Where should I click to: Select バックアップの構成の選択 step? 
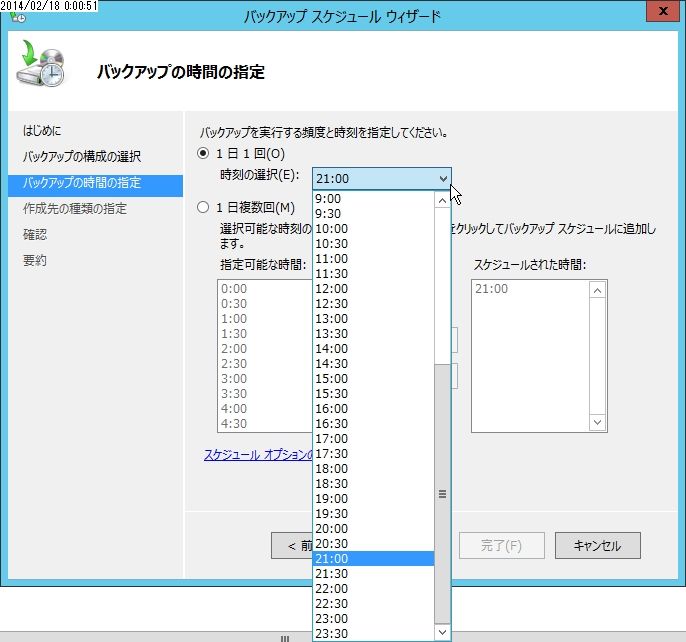82,156
